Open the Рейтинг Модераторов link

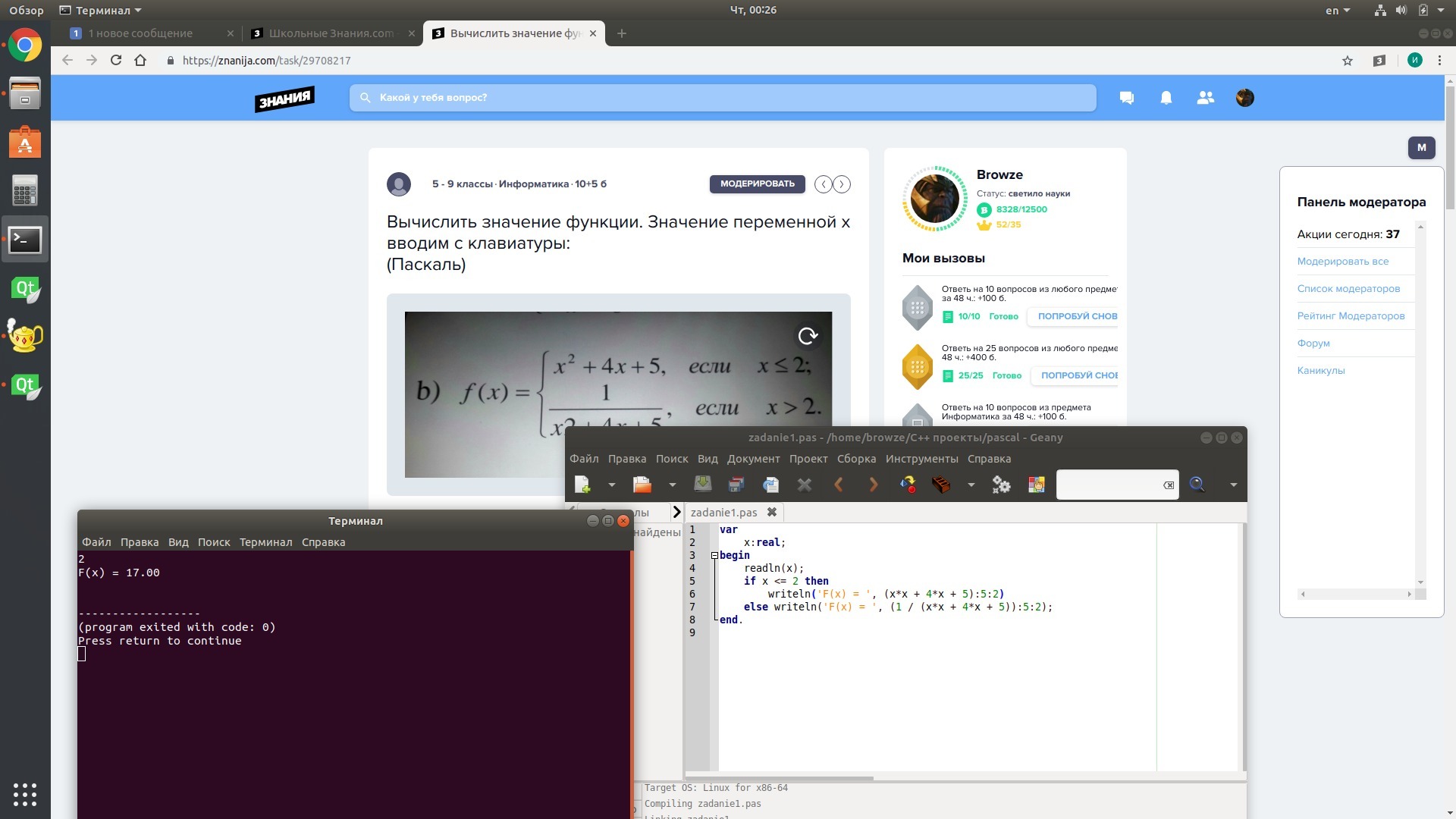pyautogui.click(x=1351, y=316)
